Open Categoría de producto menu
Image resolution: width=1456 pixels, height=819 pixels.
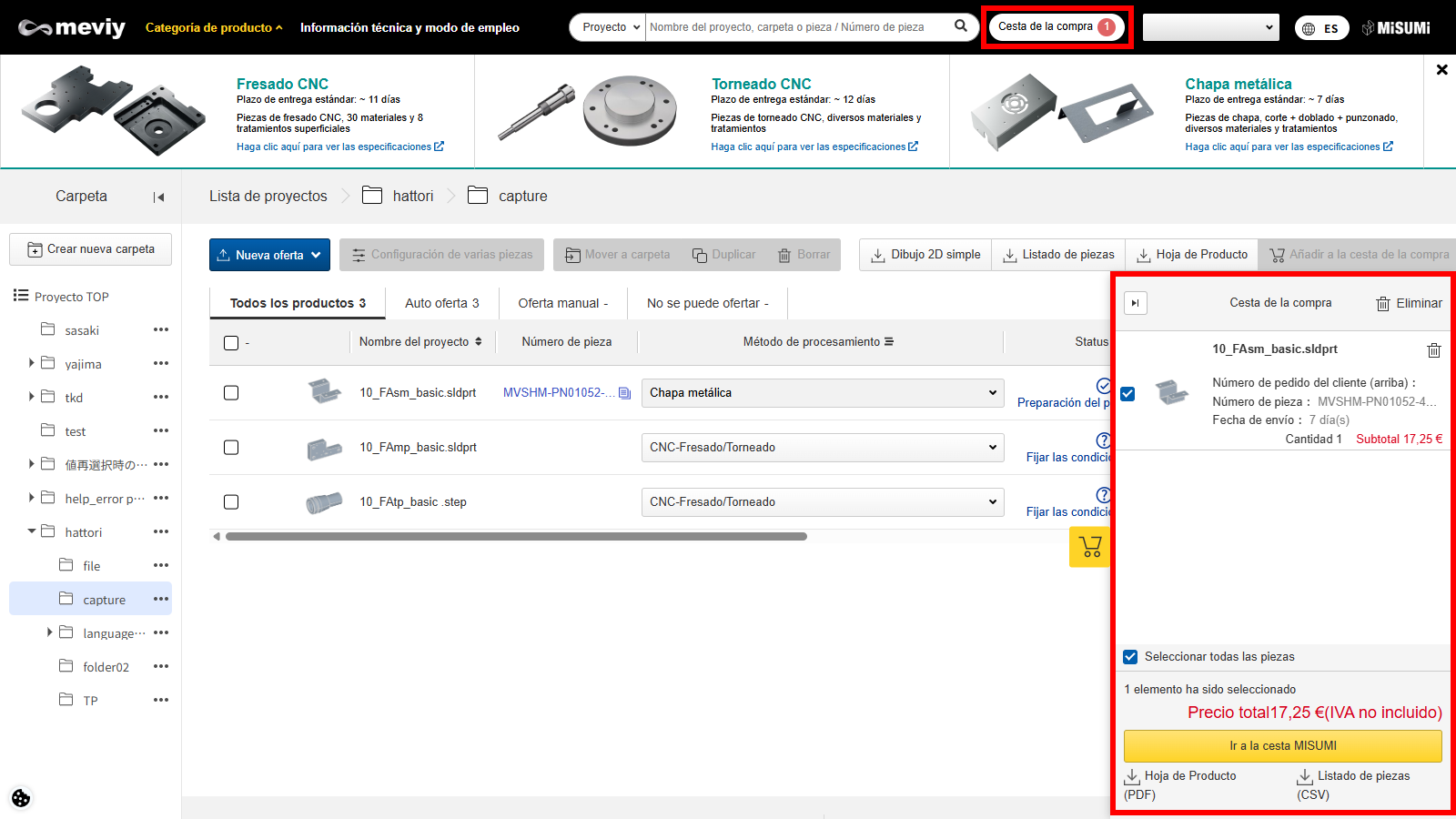tap(214, 27)
